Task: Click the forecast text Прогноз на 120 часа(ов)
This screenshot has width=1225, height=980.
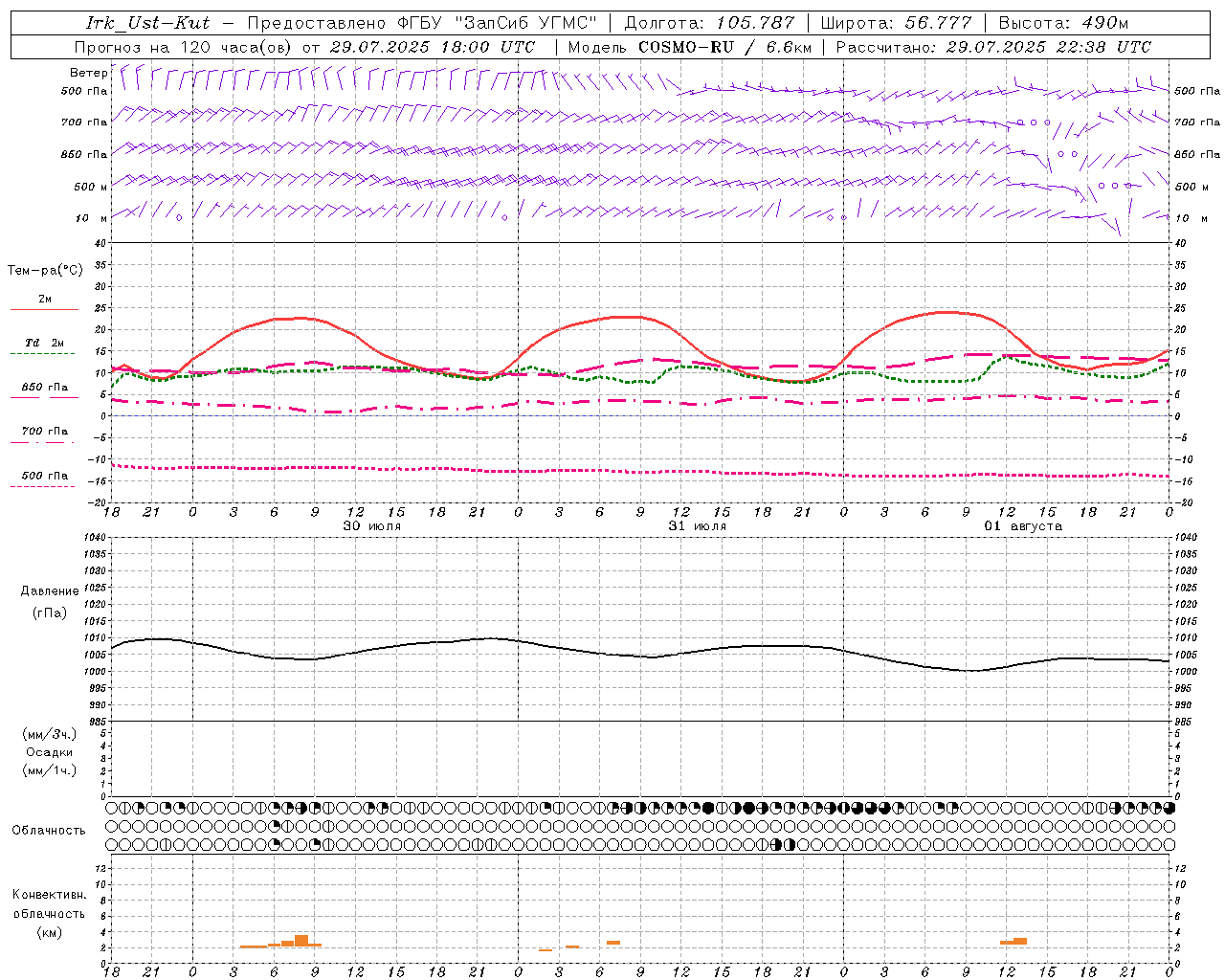Action: coord(183,47)
